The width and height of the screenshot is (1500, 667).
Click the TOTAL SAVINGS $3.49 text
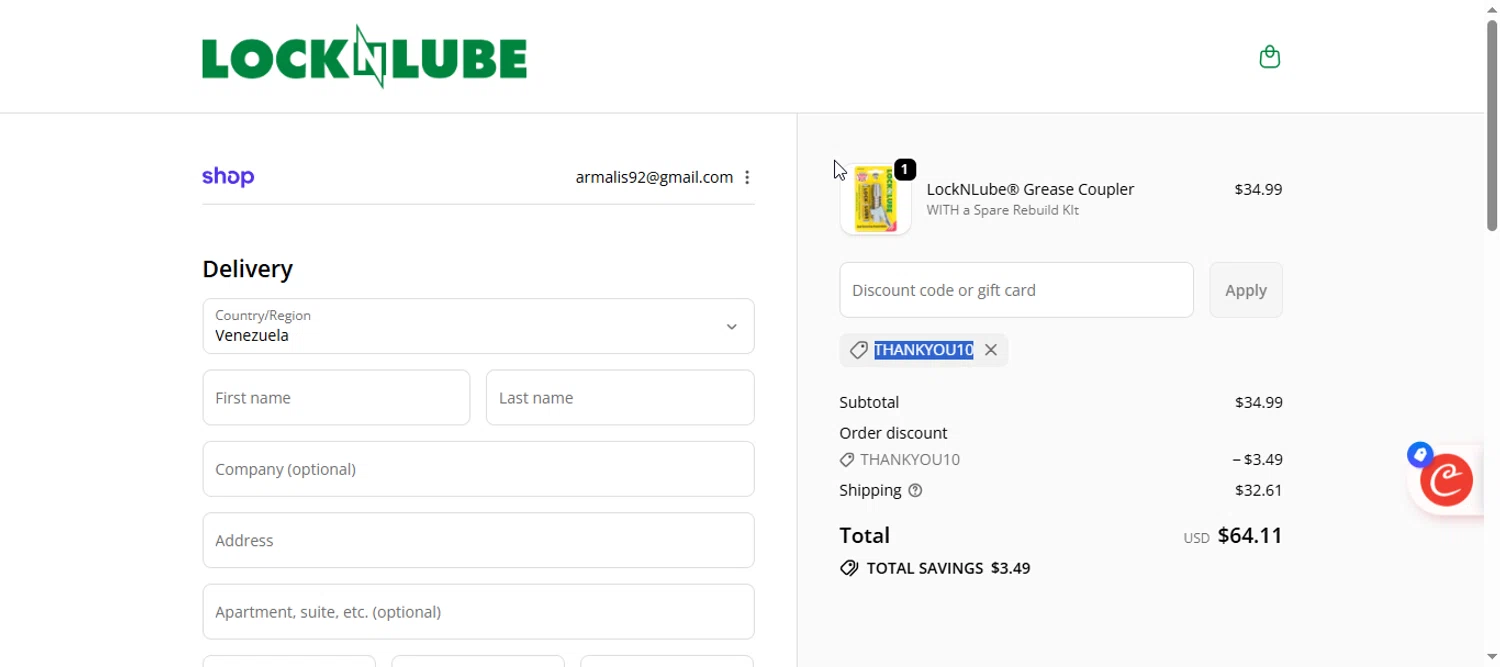pos(948,568)
